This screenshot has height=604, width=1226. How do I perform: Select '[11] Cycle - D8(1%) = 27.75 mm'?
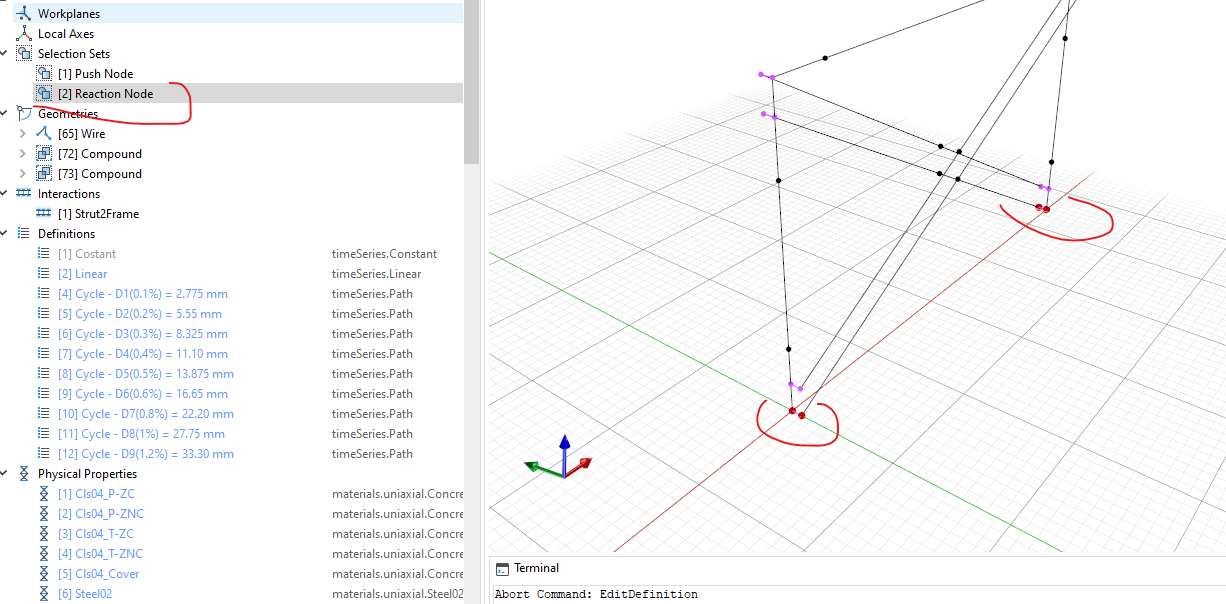(x=141, y=433)
